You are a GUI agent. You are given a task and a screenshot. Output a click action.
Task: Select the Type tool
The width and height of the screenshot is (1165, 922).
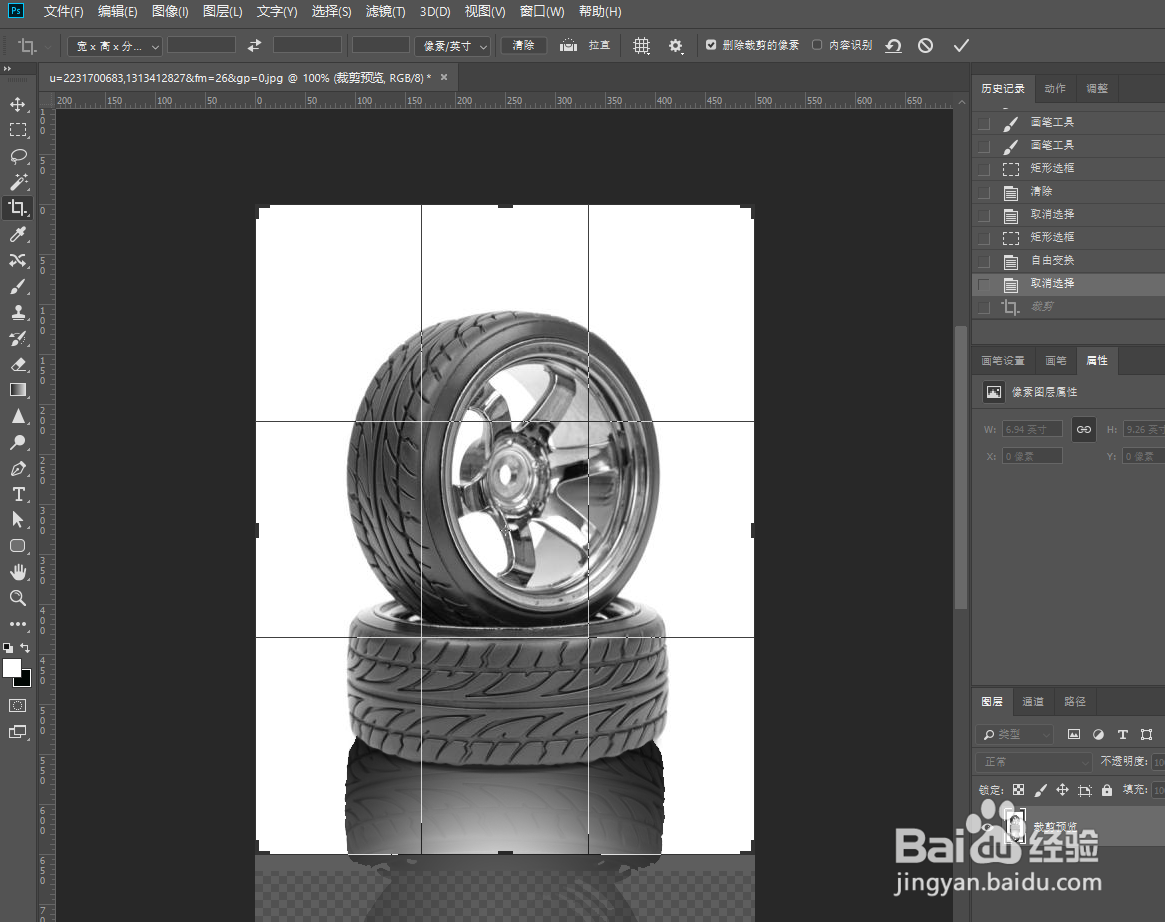click(18, 495)
